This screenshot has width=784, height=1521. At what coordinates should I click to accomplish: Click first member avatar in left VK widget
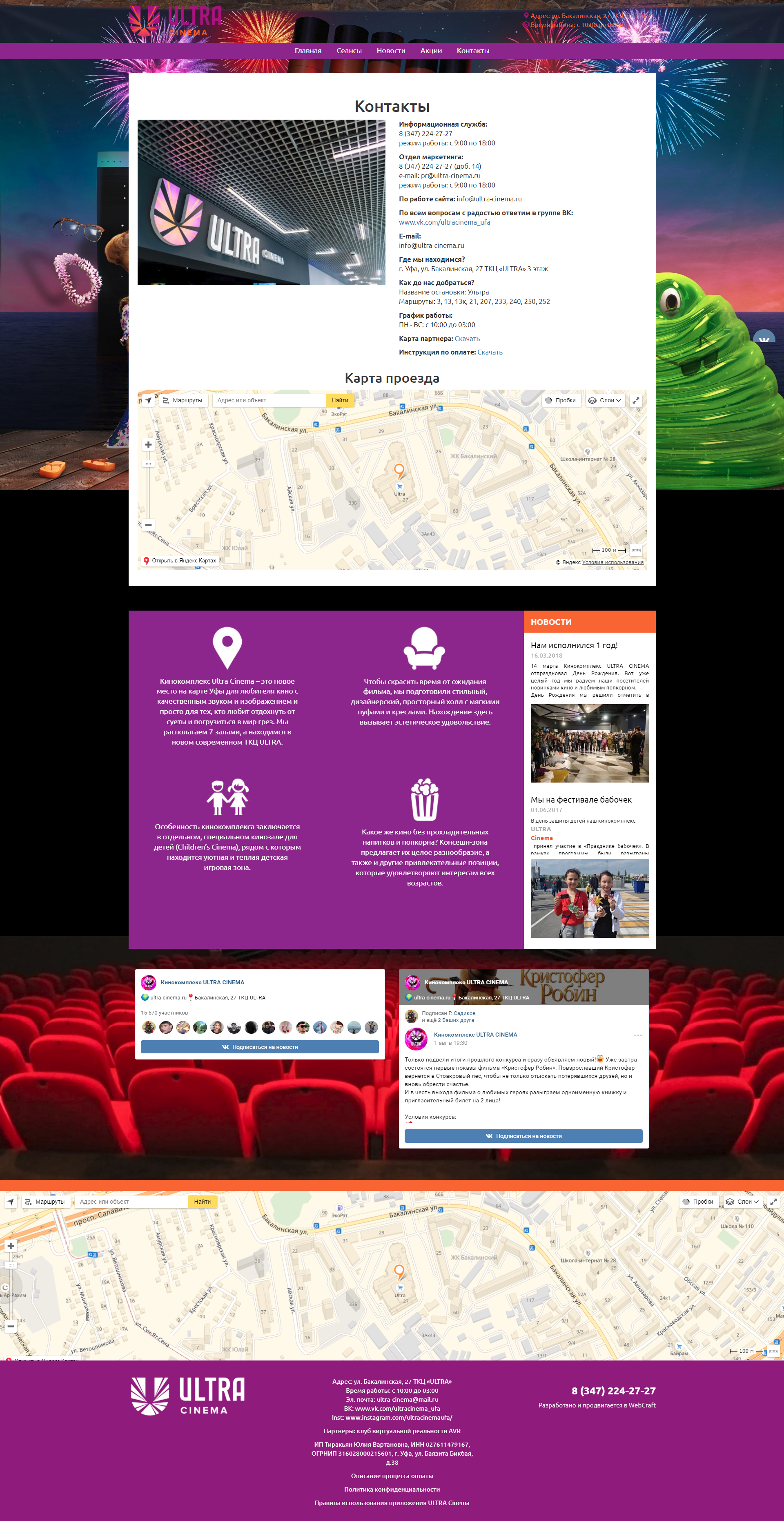[x=149, y=1027]
